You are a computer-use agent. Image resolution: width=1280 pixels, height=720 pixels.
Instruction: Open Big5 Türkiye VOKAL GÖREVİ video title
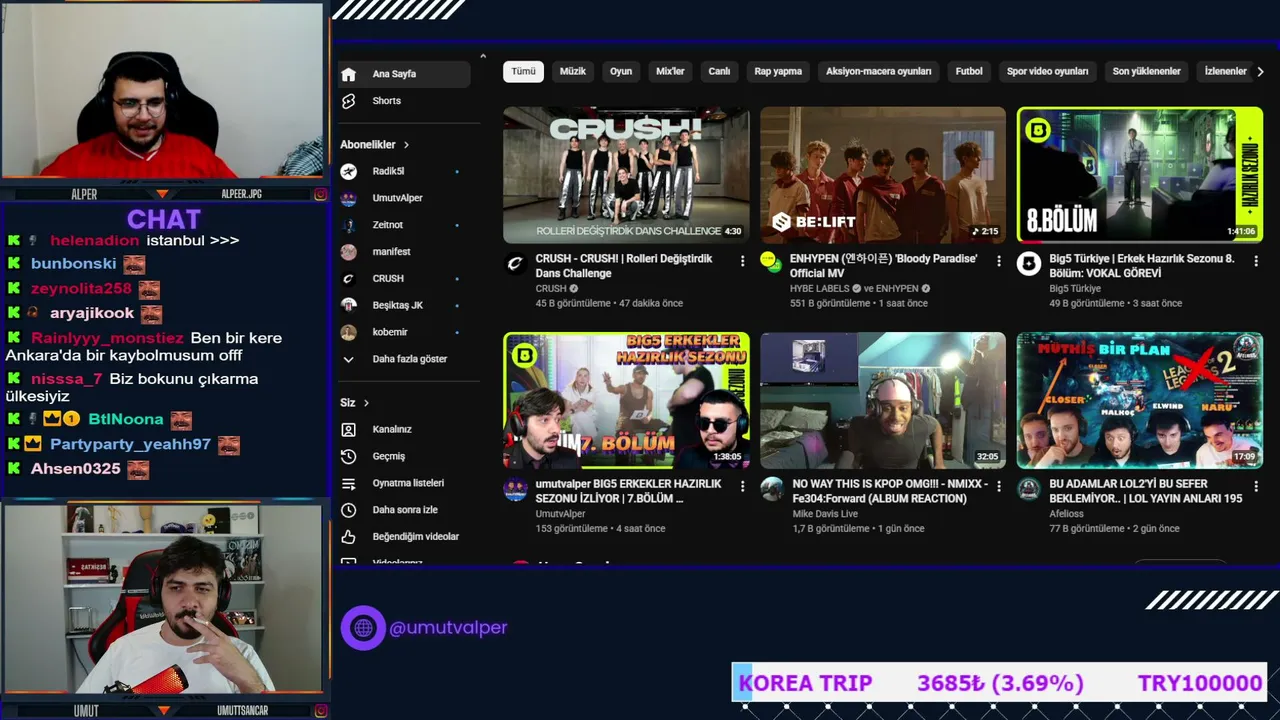pyautogui.click(x=1142, y=266)
